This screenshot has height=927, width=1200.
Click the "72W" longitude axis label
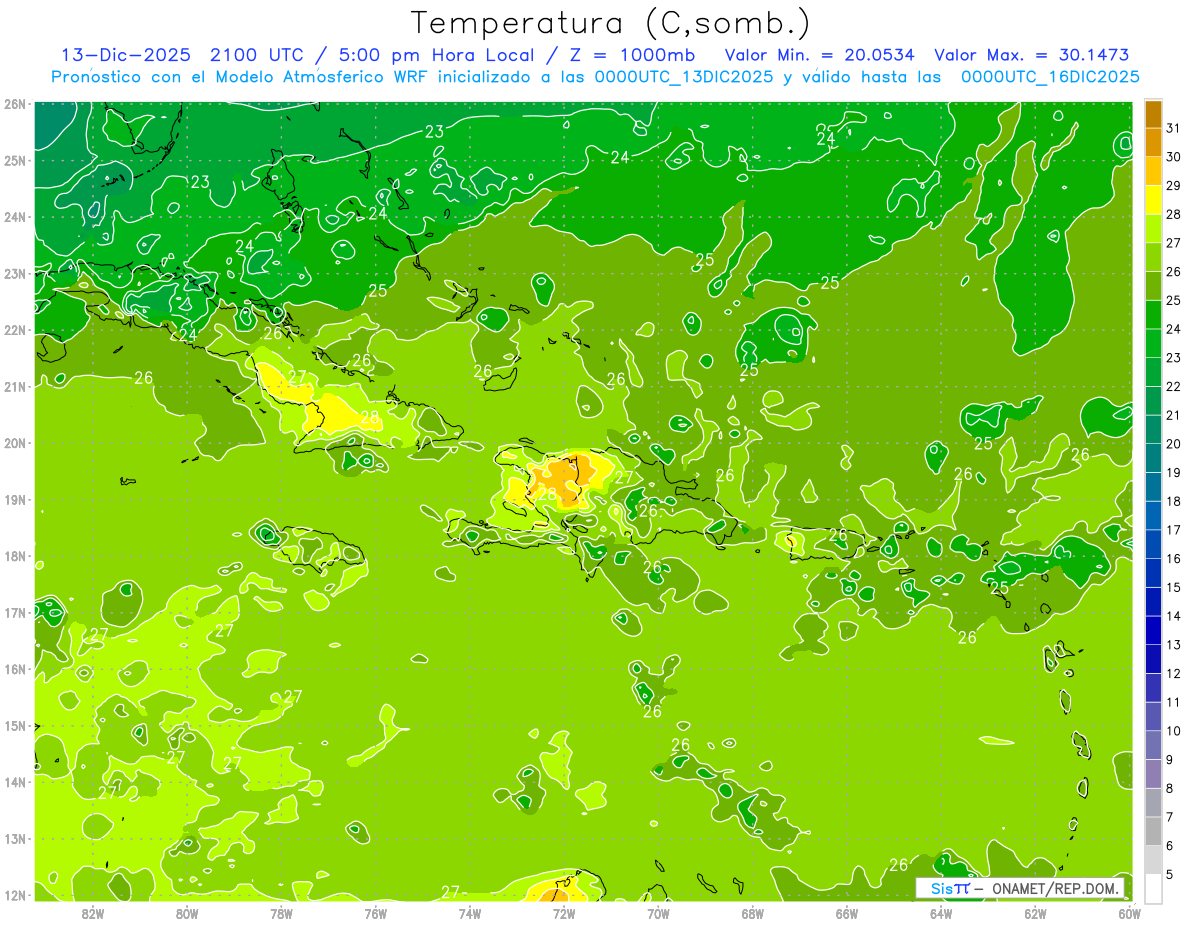point(564,913)
